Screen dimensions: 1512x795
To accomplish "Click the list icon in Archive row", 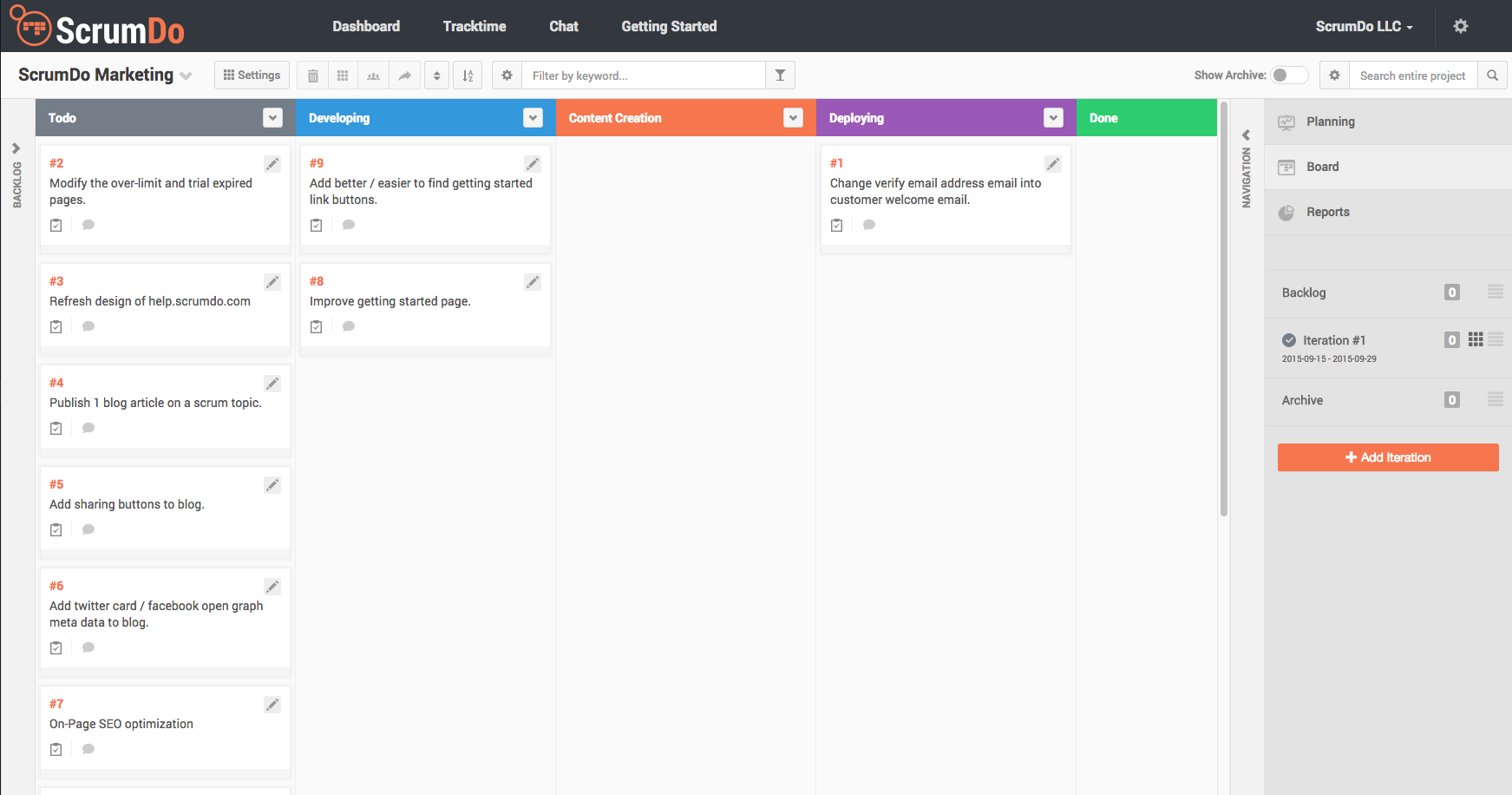I will [x=1496, y=399].
